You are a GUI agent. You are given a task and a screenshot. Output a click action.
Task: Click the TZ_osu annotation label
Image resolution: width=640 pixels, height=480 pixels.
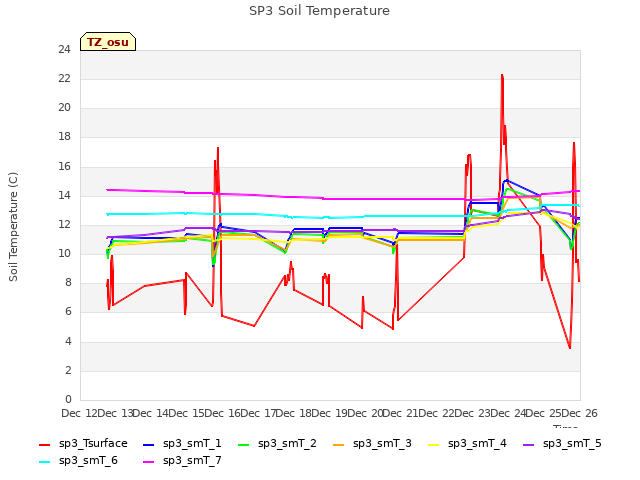point(108,42)
